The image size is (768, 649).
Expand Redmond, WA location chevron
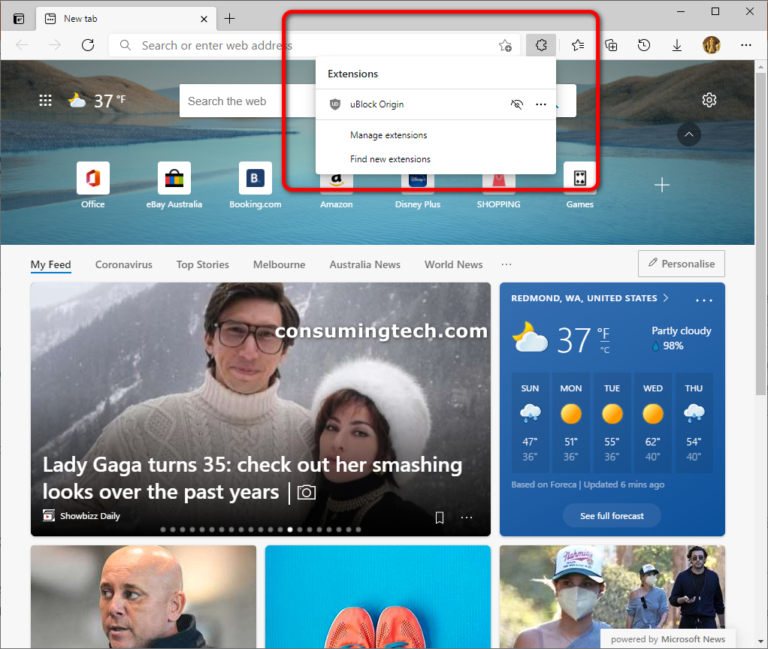point(666,298)
